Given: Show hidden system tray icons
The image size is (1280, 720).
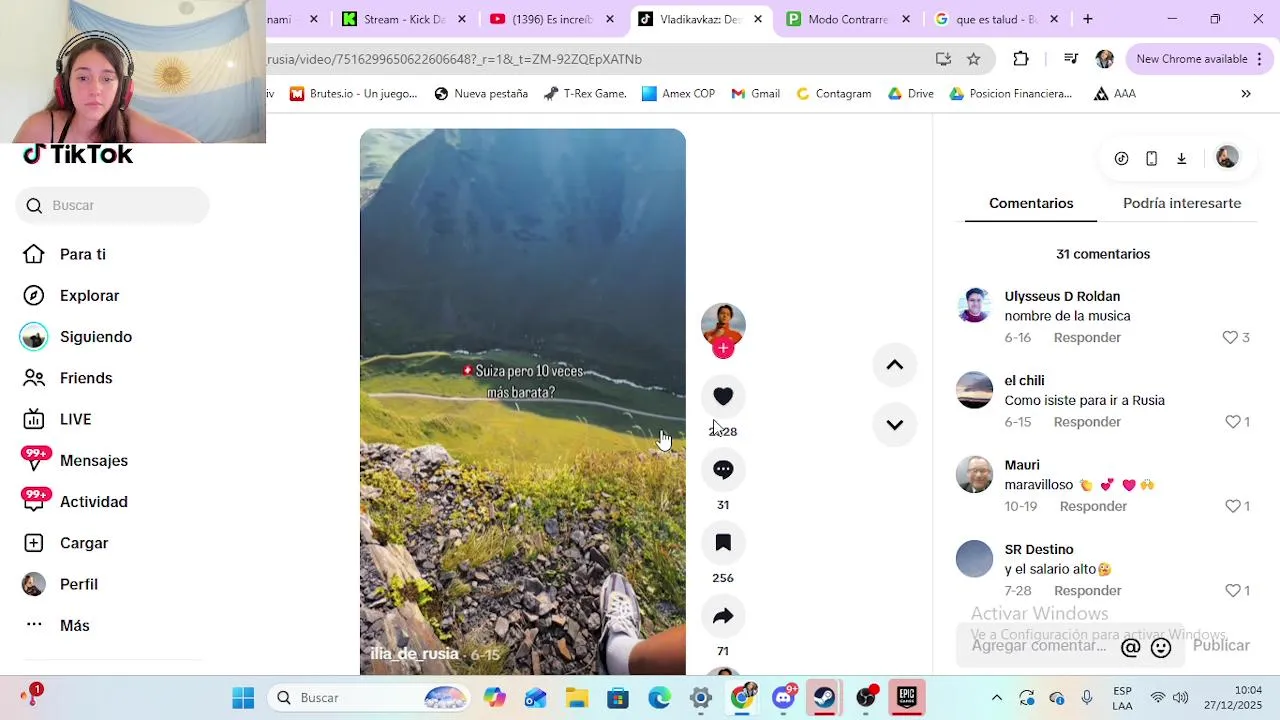Looking at the screenshot, I should [996, 698].
